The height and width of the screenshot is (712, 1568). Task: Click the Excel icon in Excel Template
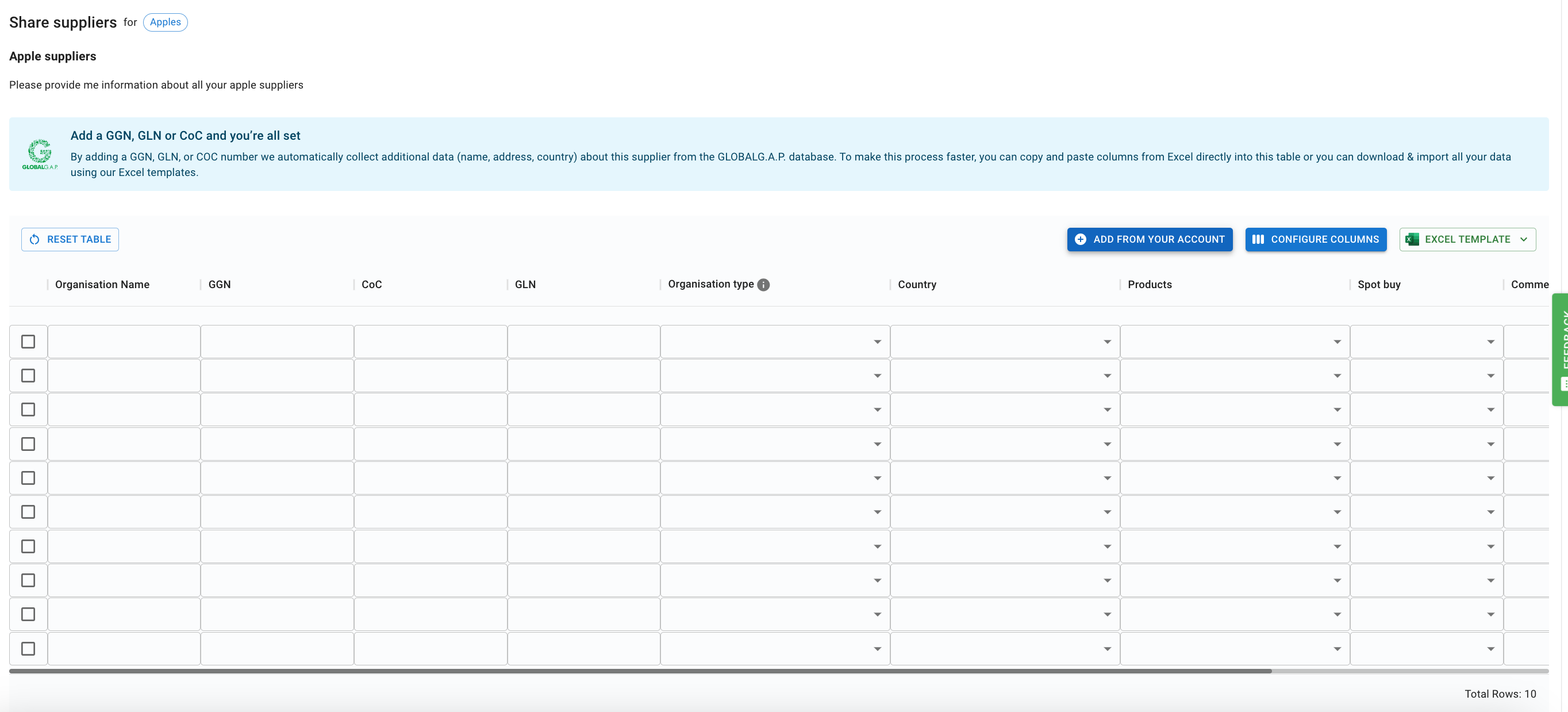pyautogui.click(x=1412, y=239)
